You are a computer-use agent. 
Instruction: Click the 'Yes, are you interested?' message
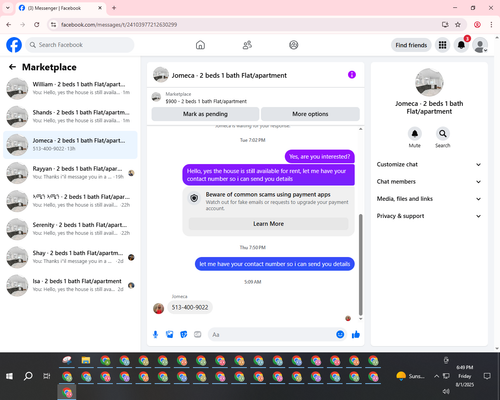click(x=320, y=157)
